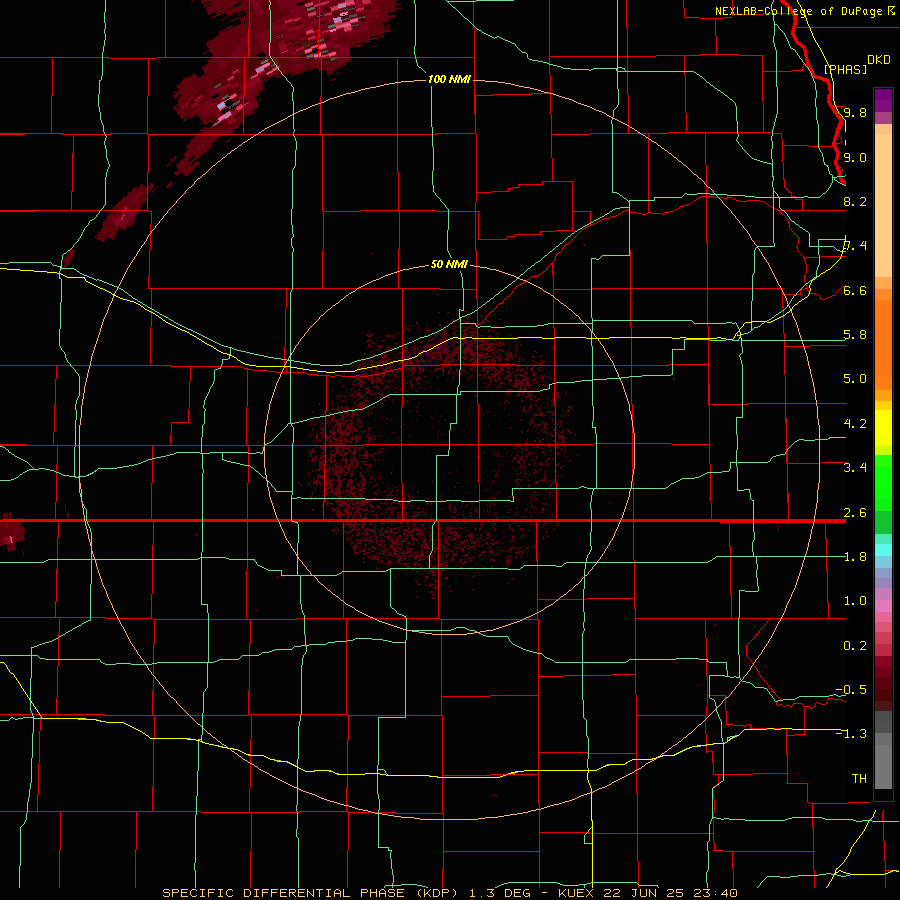
Task: Select the purple segment at the top of the color bar
Action: (883, 100)
